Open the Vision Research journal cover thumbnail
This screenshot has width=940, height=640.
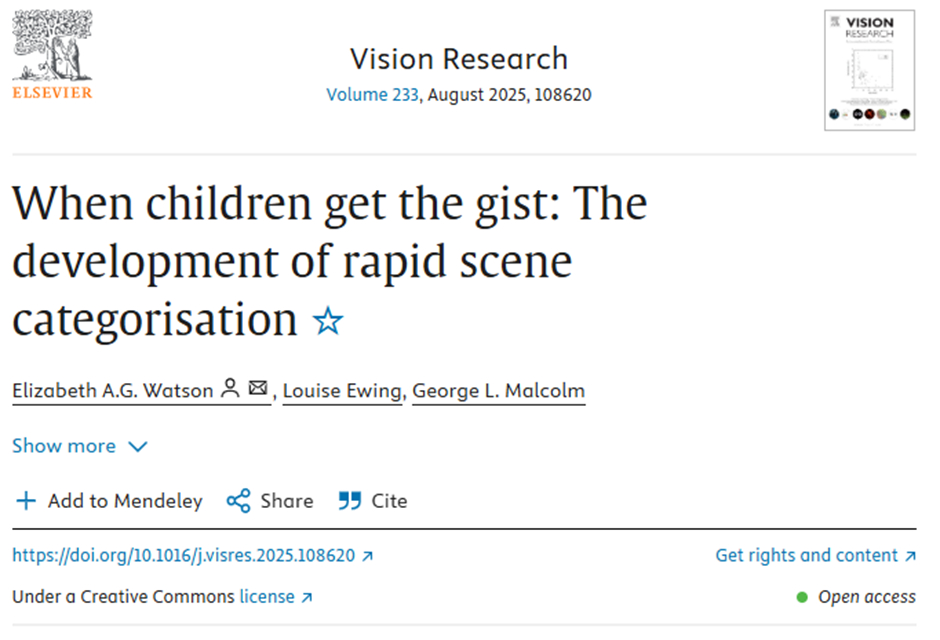(869, 69)
